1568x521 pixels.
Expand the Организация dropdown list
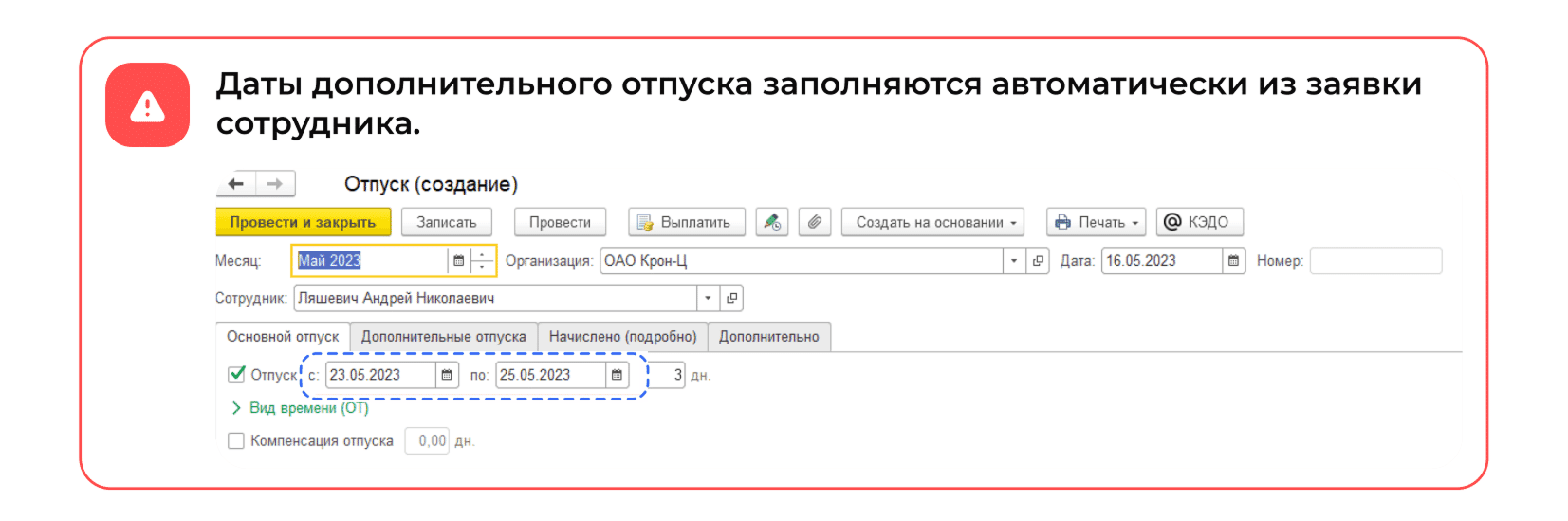pyautogui.click(x=1014, y=261)
